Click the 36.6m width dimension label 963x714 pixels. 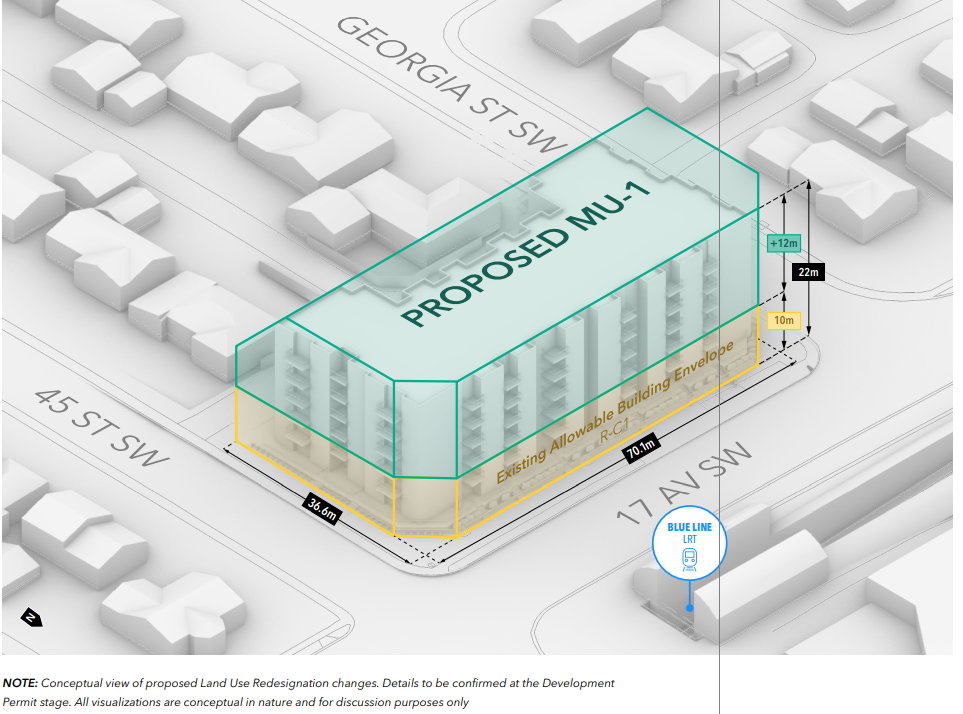click(x=321, y=508)
